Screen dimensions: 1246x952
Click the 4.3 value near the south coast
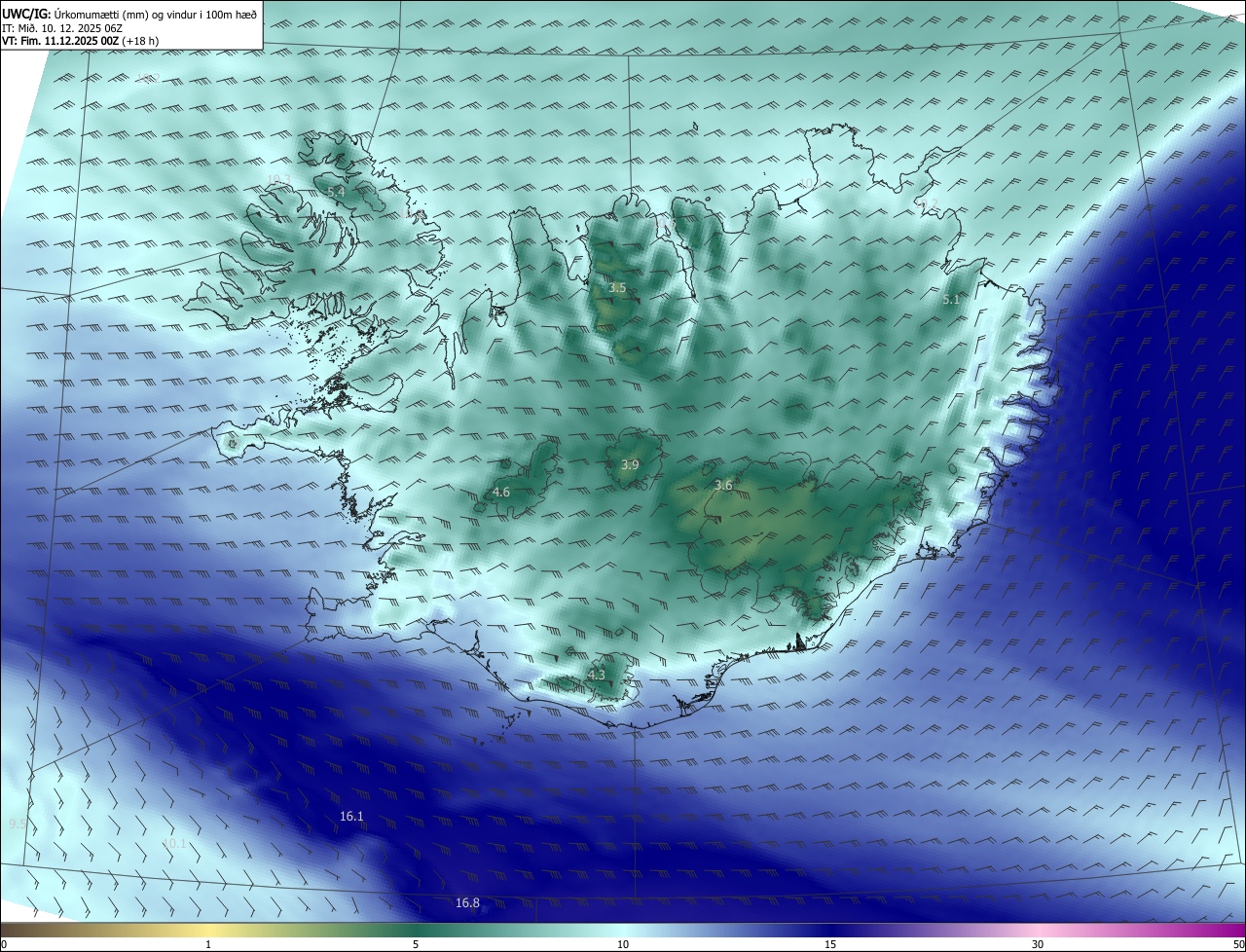596,675
